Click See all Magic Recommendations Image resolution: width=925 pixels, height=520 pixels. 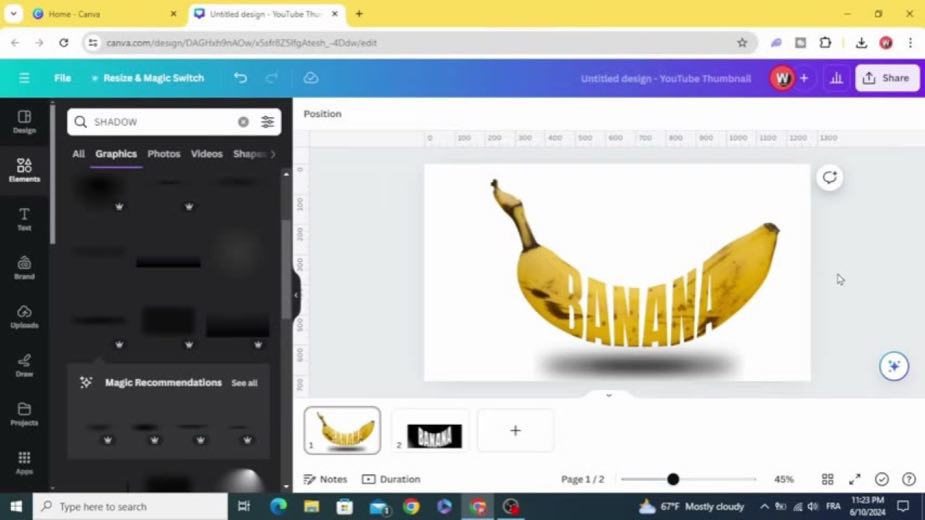244,383
